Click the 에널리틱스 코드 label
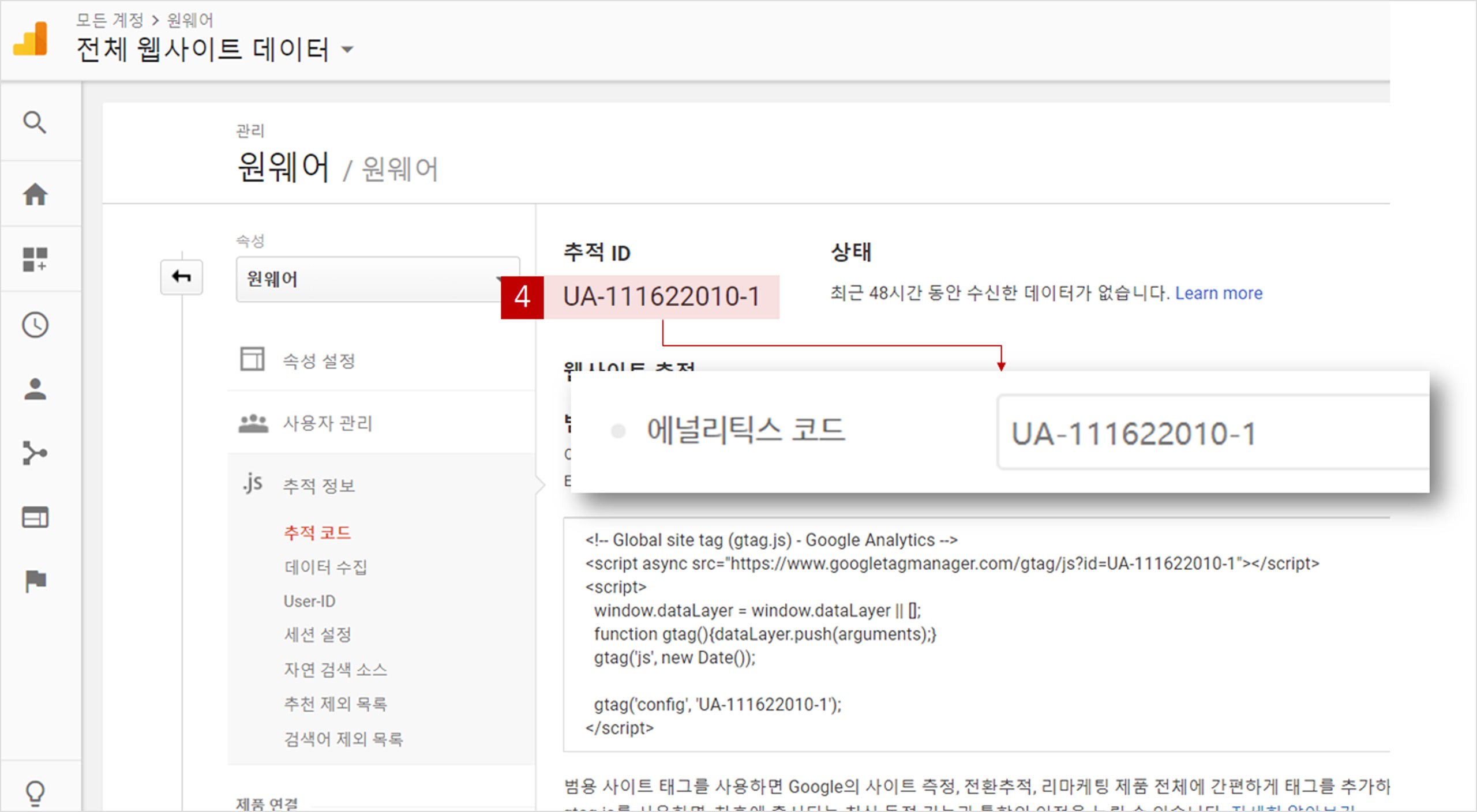The height and width of the screenshot is (812, 1477). (745, 430)
